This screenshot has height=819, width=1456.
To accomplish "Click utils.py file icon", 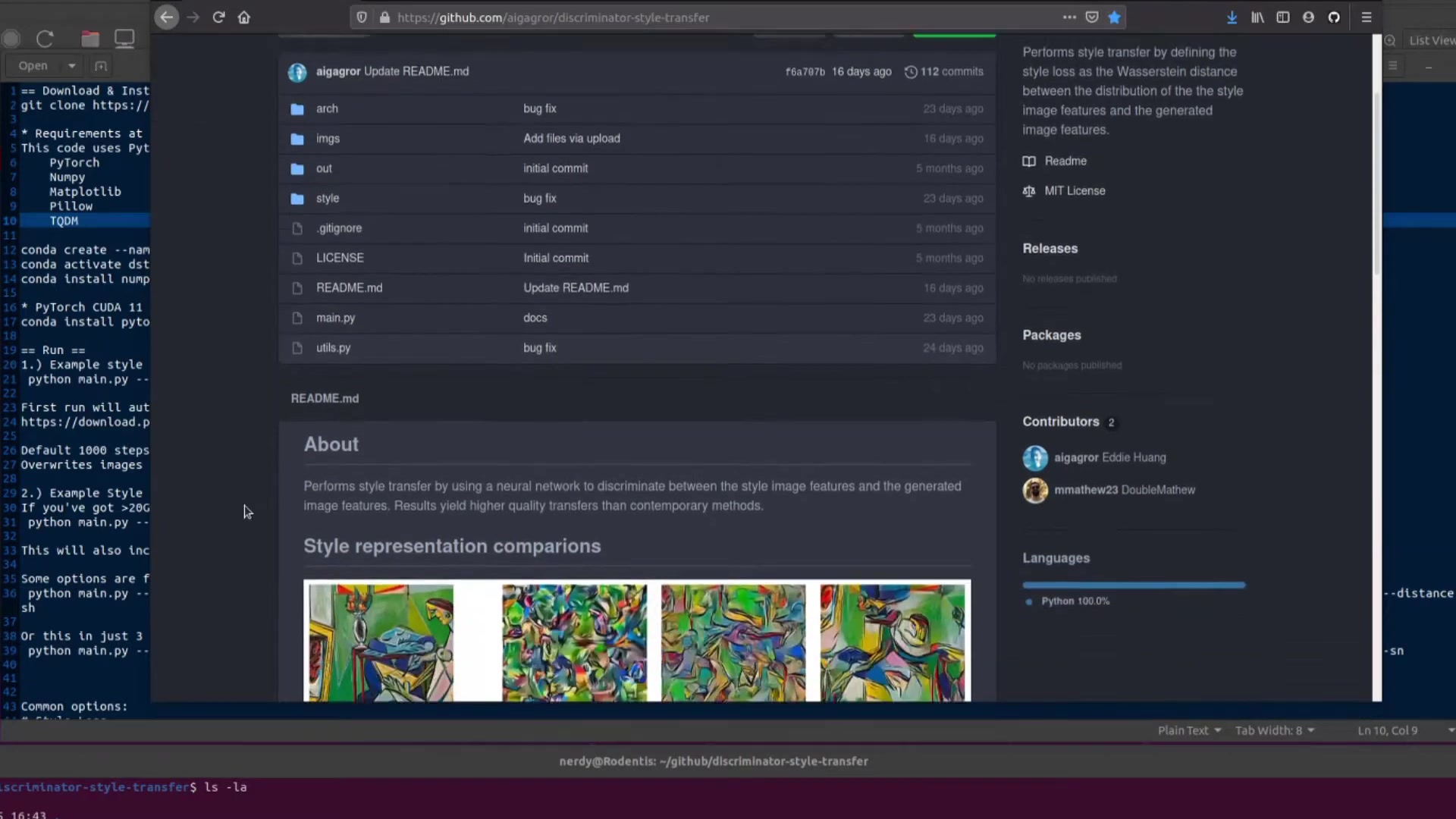I will point(297,348).
